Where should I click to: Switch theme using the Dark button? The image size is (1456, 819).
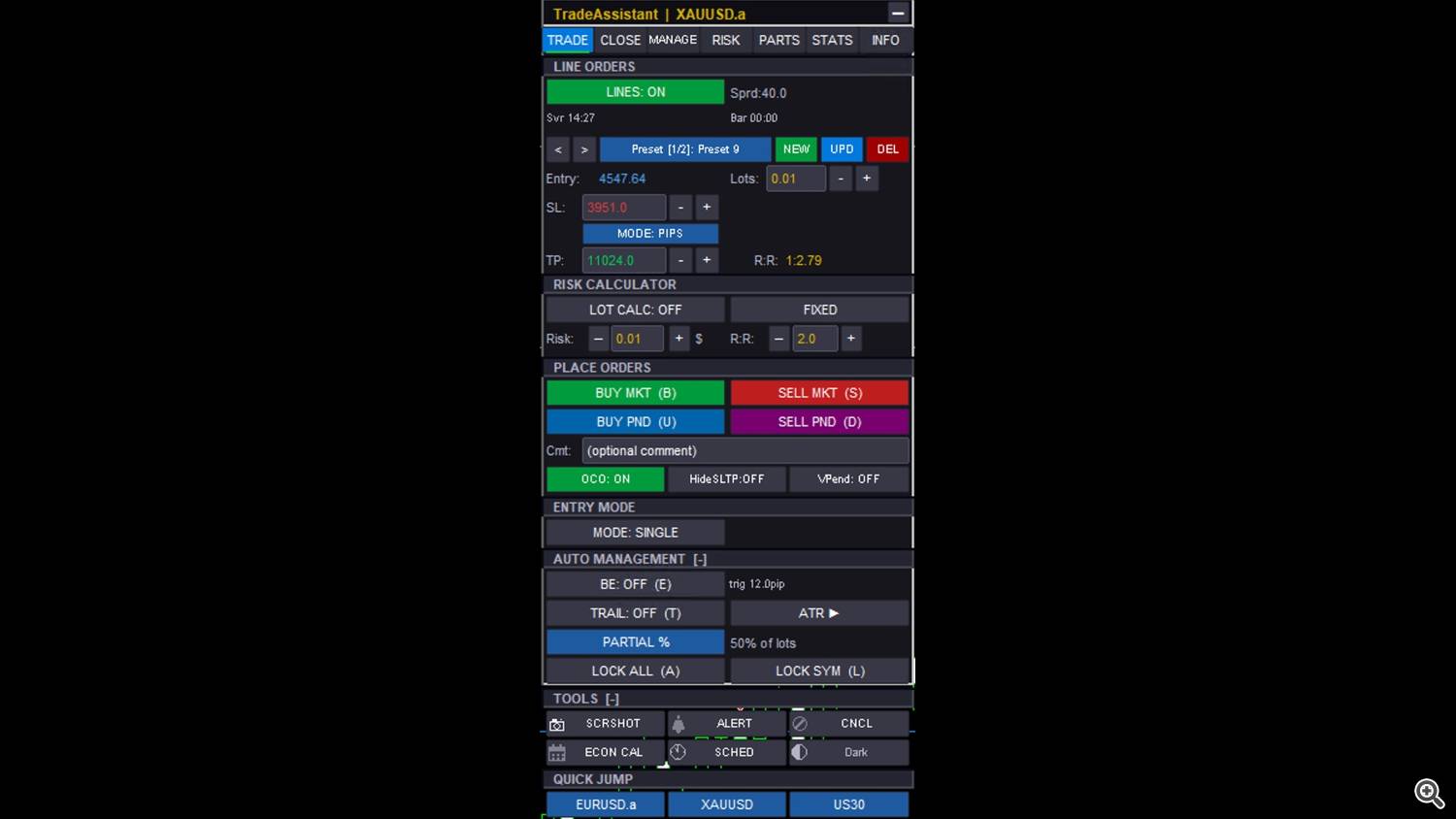click(x=848, y=753)
